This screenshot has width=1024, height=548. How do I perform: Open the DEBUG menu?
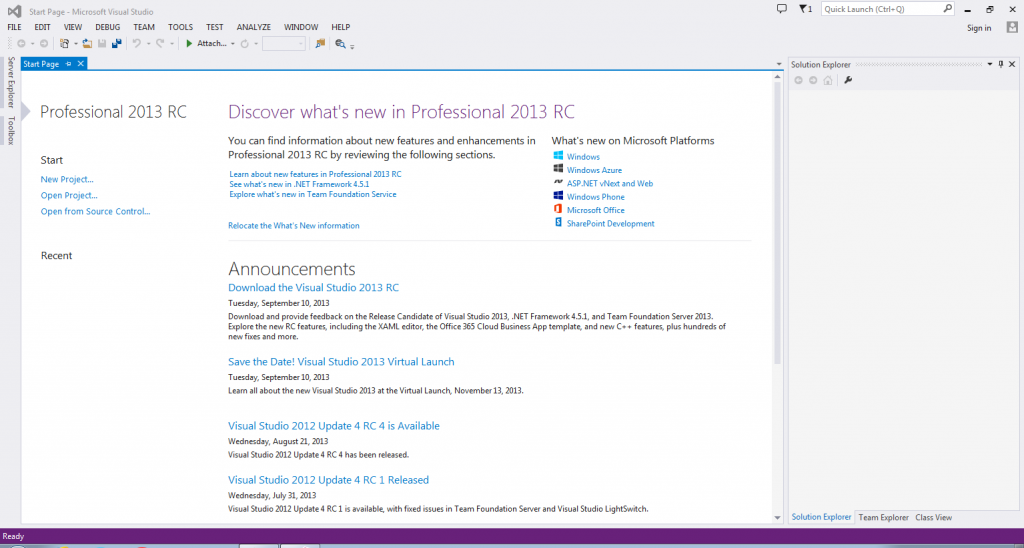point(108,27)
